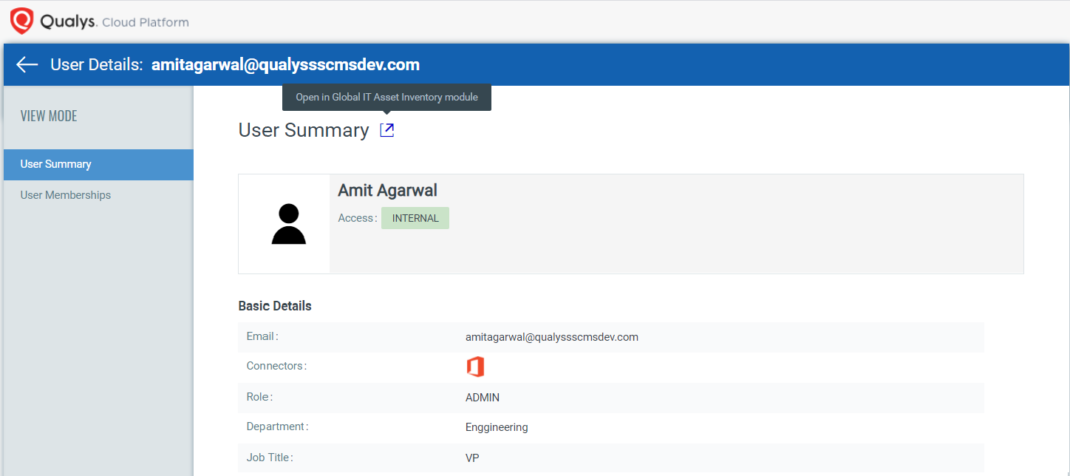Click the Office 365 connector icon
Viewport: 1070px width, 476px height.
click(x=475, y=367)
